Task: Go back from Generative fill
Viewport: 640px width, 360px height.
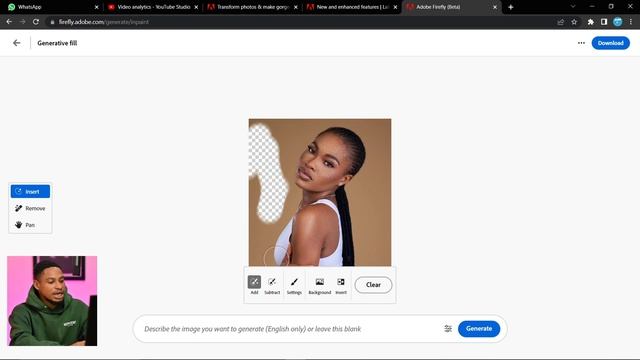Action: point(16,43)
